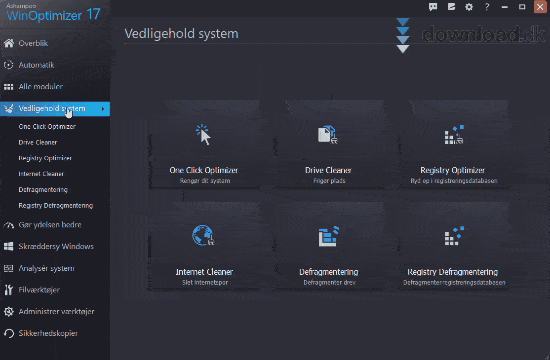The image size is (550, 360).
Task: Click the Automatik clock icon
Action: point(9,65)
